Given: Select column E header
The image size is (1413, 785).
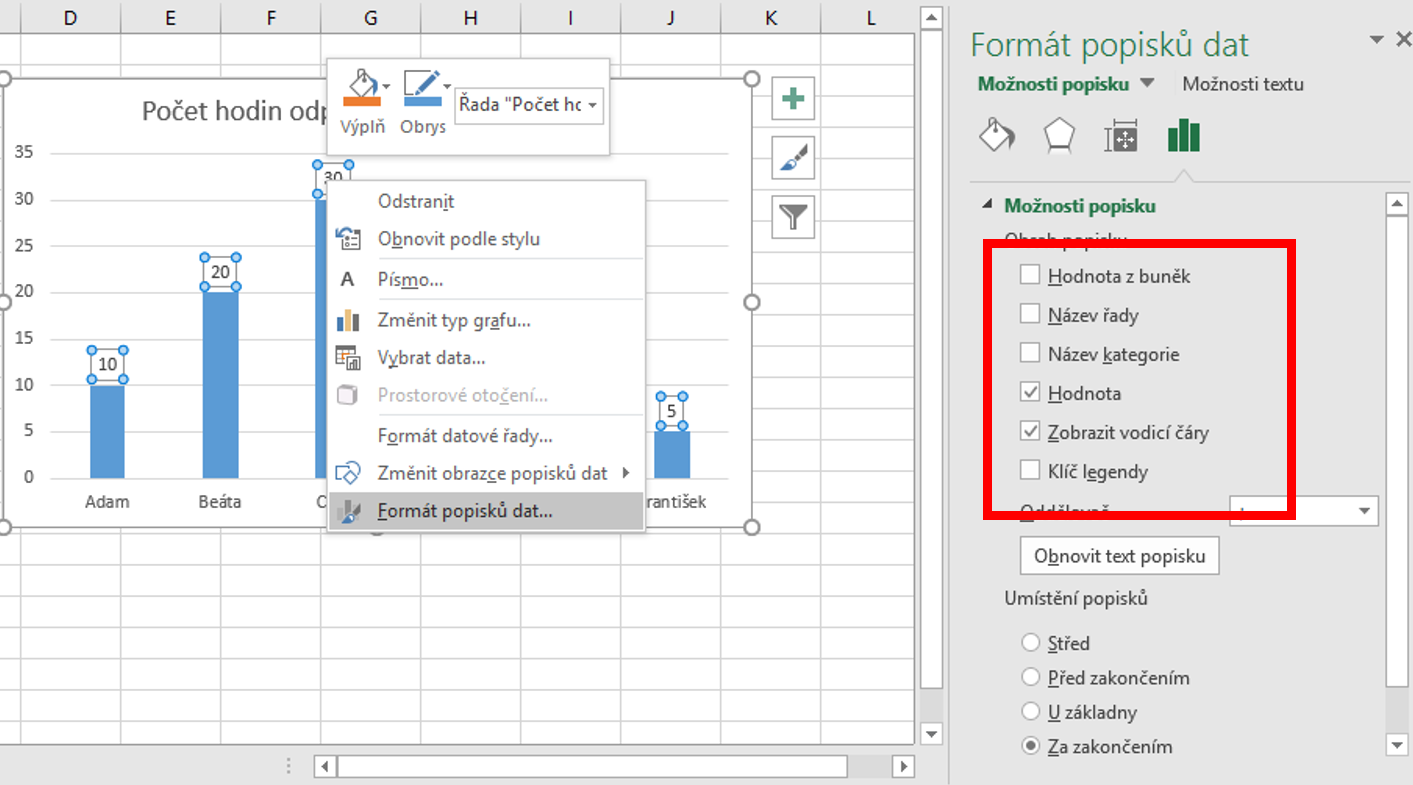Looking at the screenshot, I should click(171, 18).
